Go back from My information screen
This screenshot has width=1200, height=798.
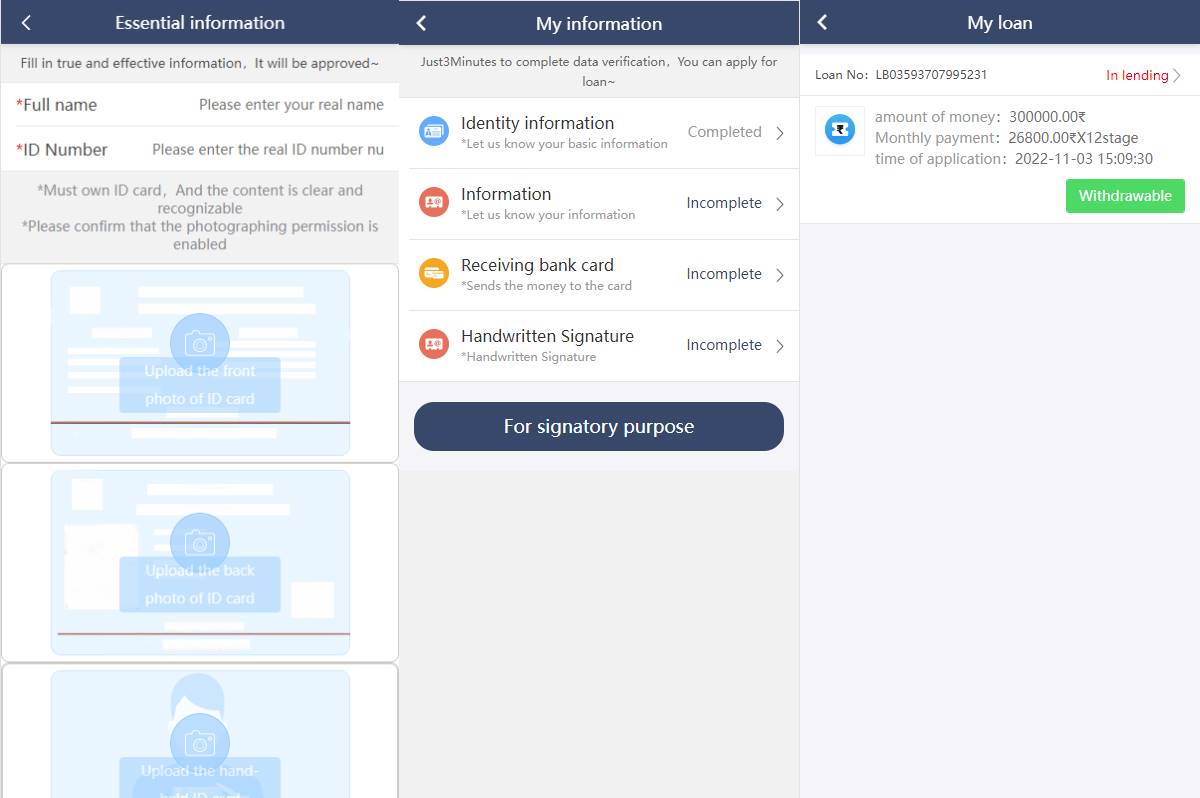click(421, 23)
